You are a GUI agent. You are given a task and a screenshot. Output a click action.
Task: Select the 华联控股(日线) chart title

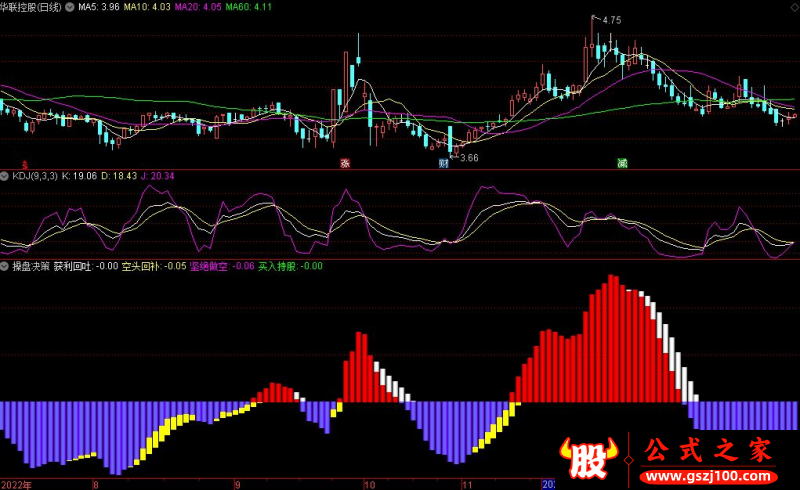31,7
